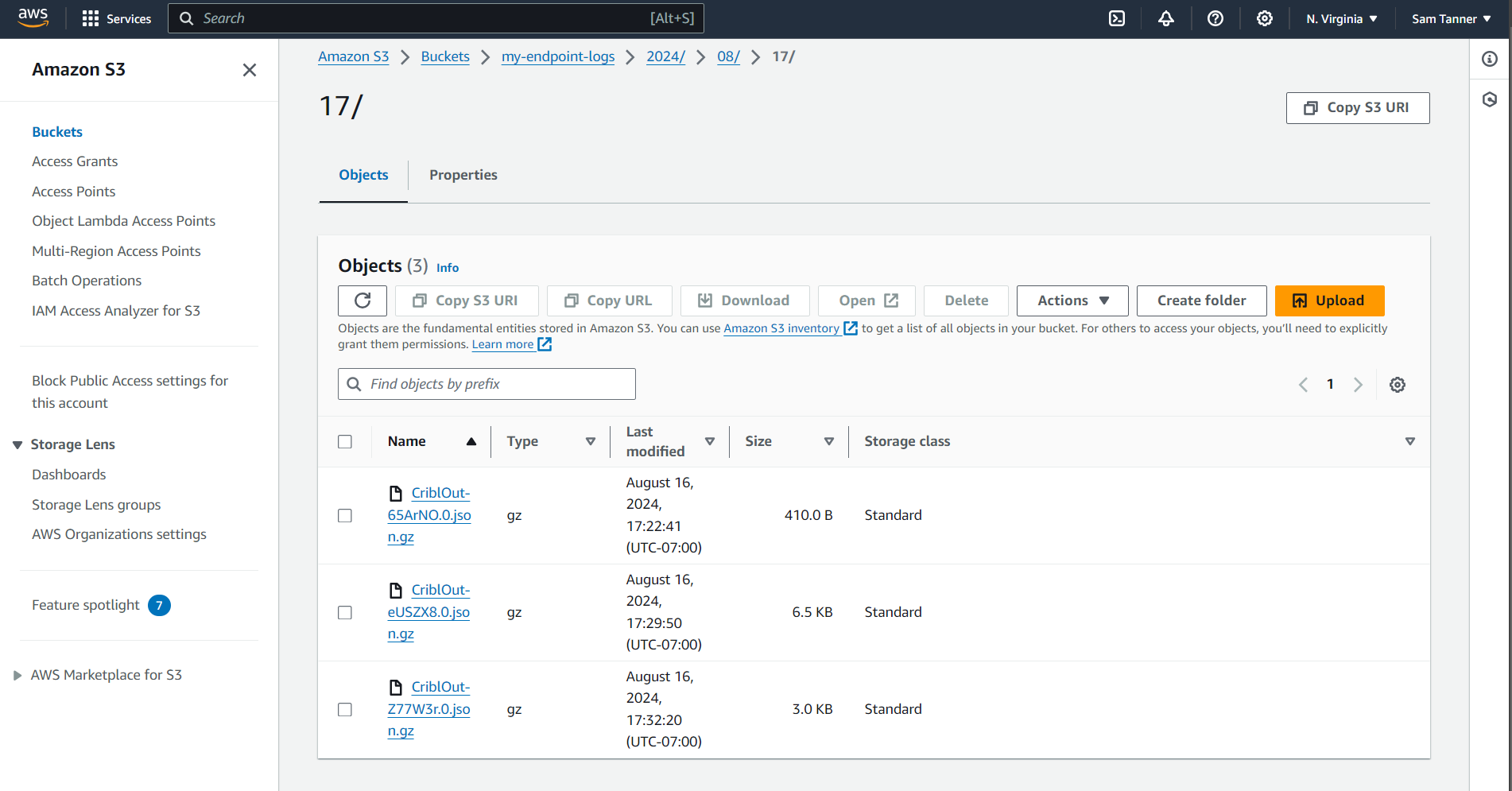Open table preferences gear icon

[x=1398, y=385]
